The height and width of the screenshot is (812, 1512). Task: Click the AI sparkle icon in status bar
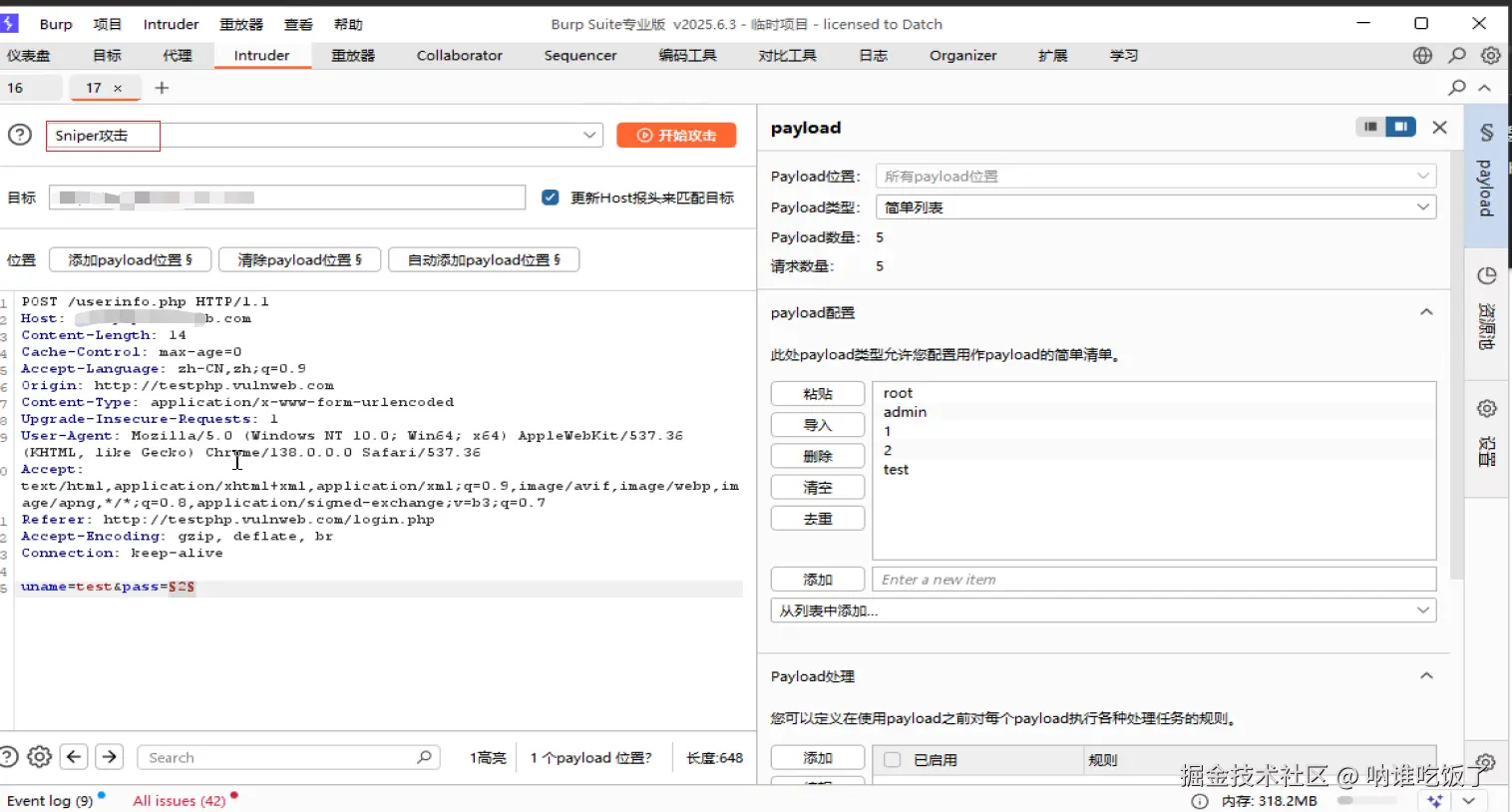(x=1436, y=801)
